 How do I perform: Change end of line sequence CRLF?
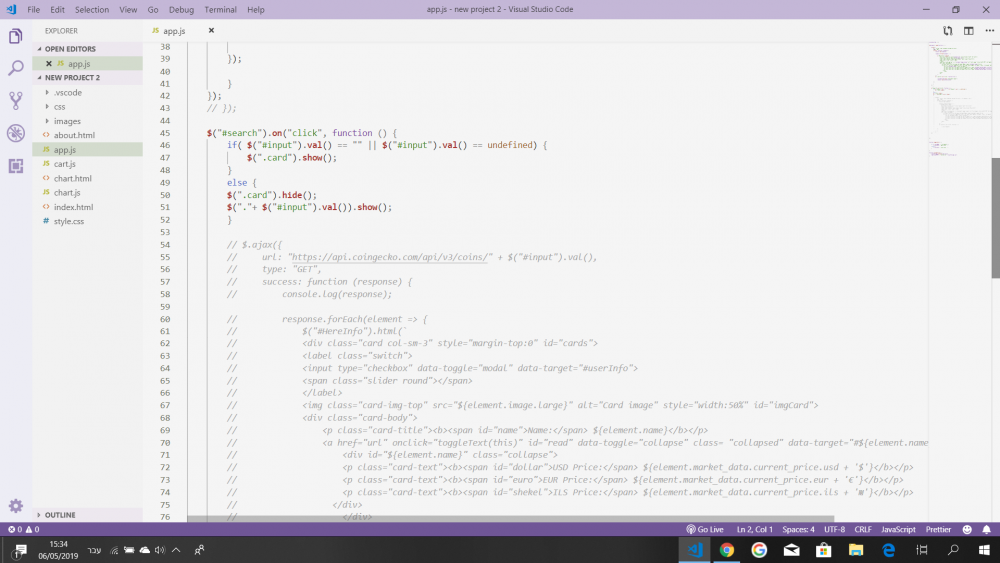pyautogui.click(x=863, y=529)
